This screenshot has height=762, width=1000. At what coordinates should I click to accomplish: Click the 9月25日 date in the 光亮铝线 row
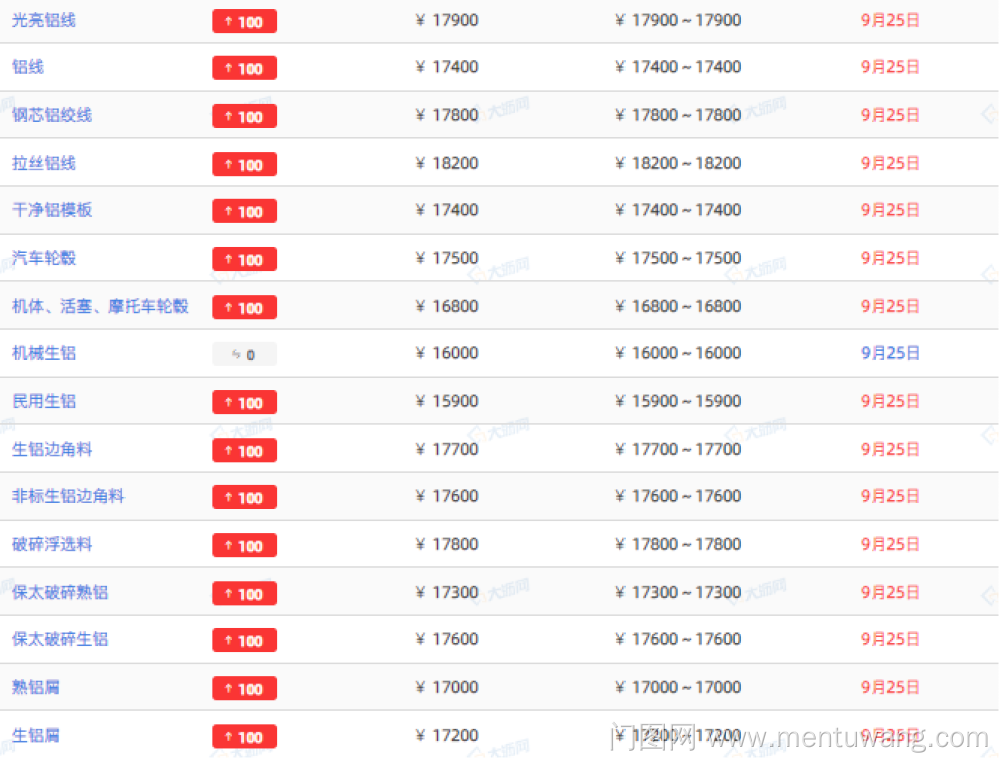click(x=890, y=20)
